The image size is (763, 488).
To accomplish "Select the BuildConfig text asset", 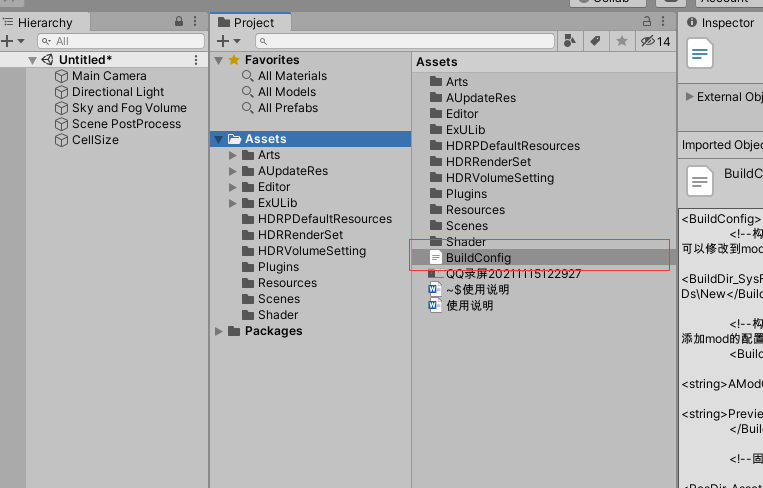I will tap(544, 257).
